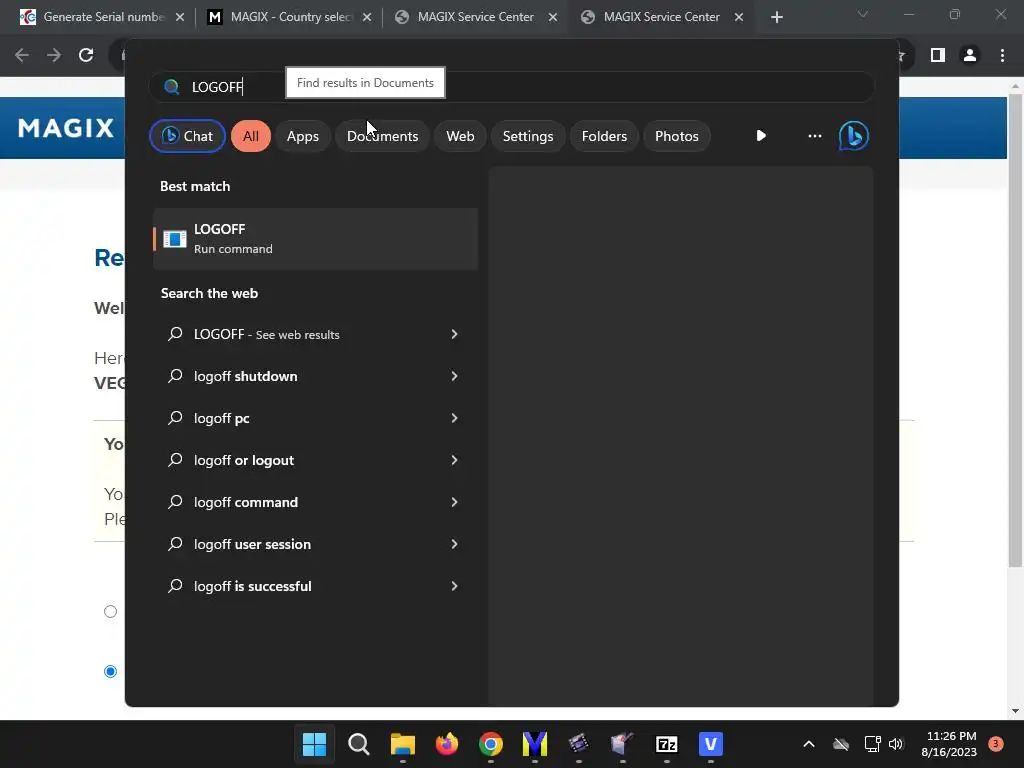Run the LOGOFF best match command
The height and width of the screenshot is (768, 1024).
click(x=315, y=239)
